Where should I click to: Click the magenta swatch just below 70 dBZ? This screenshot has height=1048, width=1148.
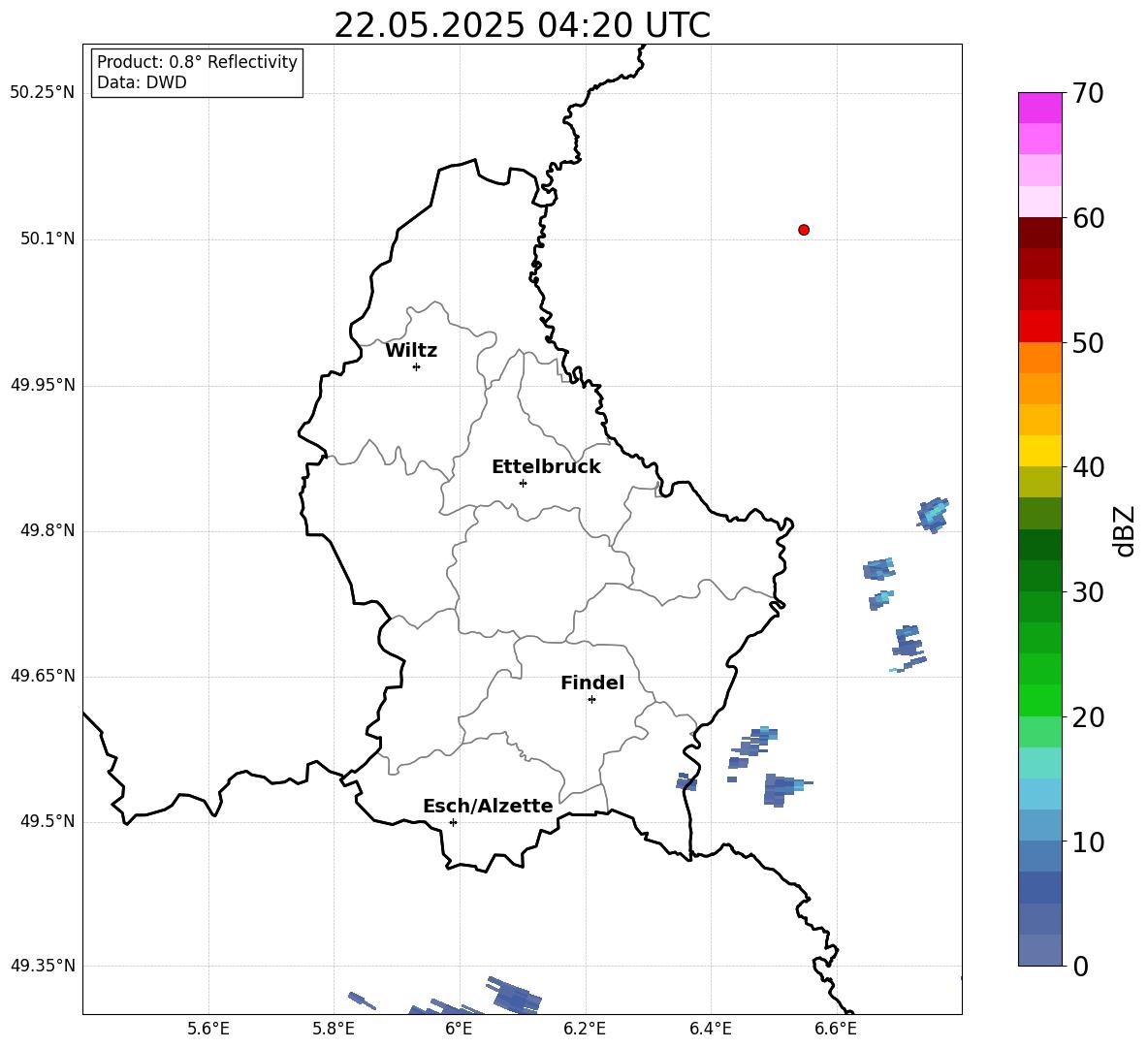click(1039, 109)
